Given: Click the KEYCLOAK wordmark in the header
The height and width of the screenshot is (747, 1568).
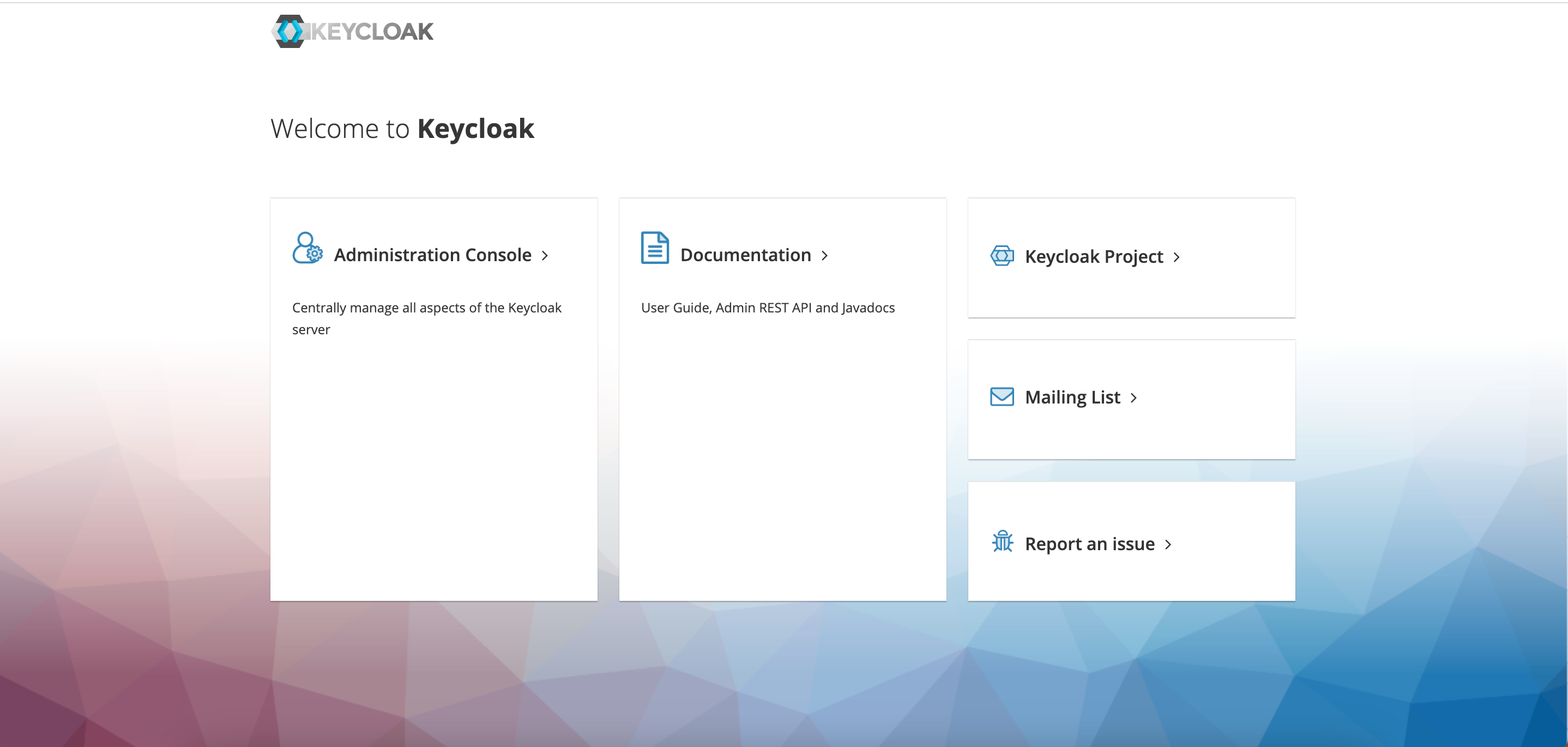Looking at the screenshot, I should point(371,31).
